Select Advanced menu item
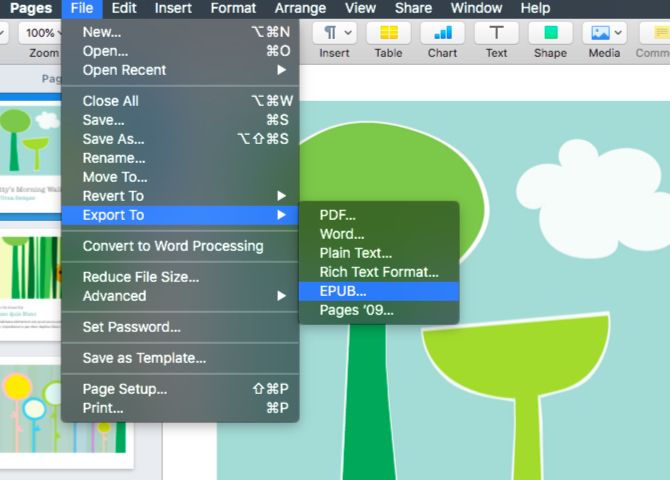This screenshot has width=670, height=480. tap(180, 296)
